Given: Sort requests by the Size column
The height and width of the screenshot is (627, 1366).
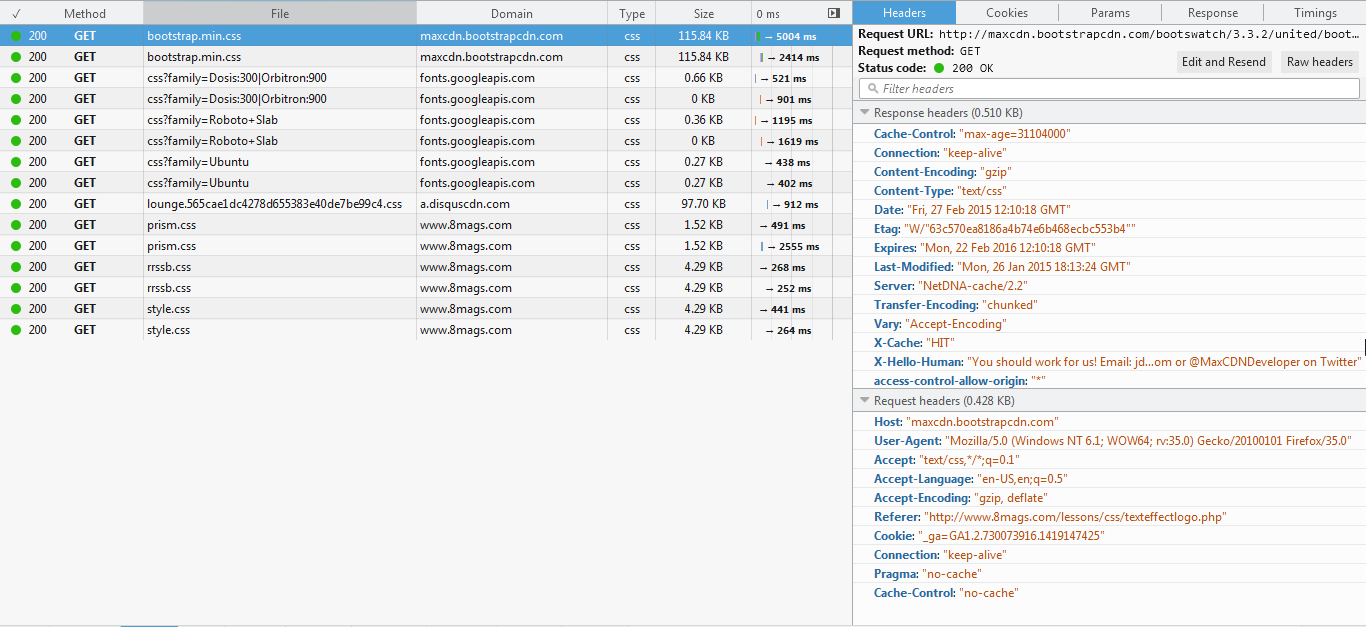Looking at the screenshot, I should [x=704, y=13].
